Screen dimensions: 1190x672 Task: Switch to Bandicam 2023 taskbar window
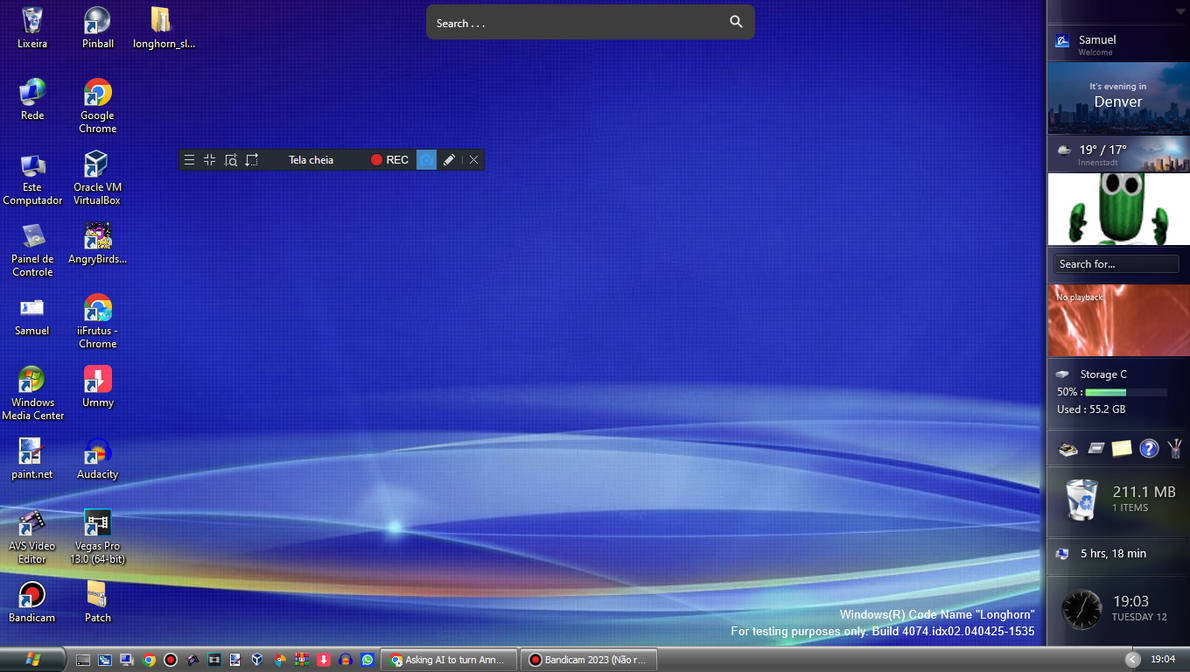588,660
